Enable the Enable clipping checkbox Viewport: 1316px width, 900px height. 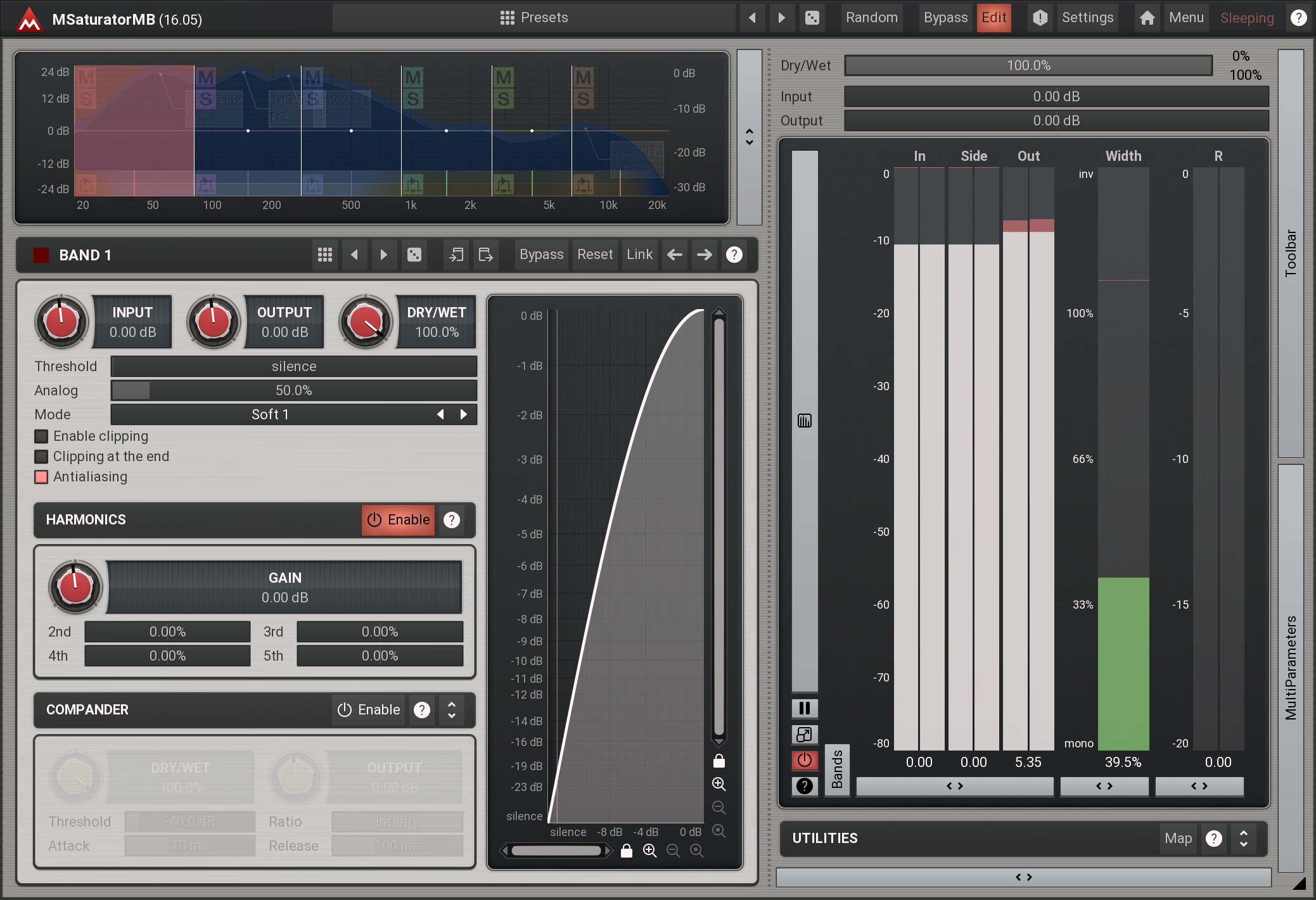coord(41,436)
